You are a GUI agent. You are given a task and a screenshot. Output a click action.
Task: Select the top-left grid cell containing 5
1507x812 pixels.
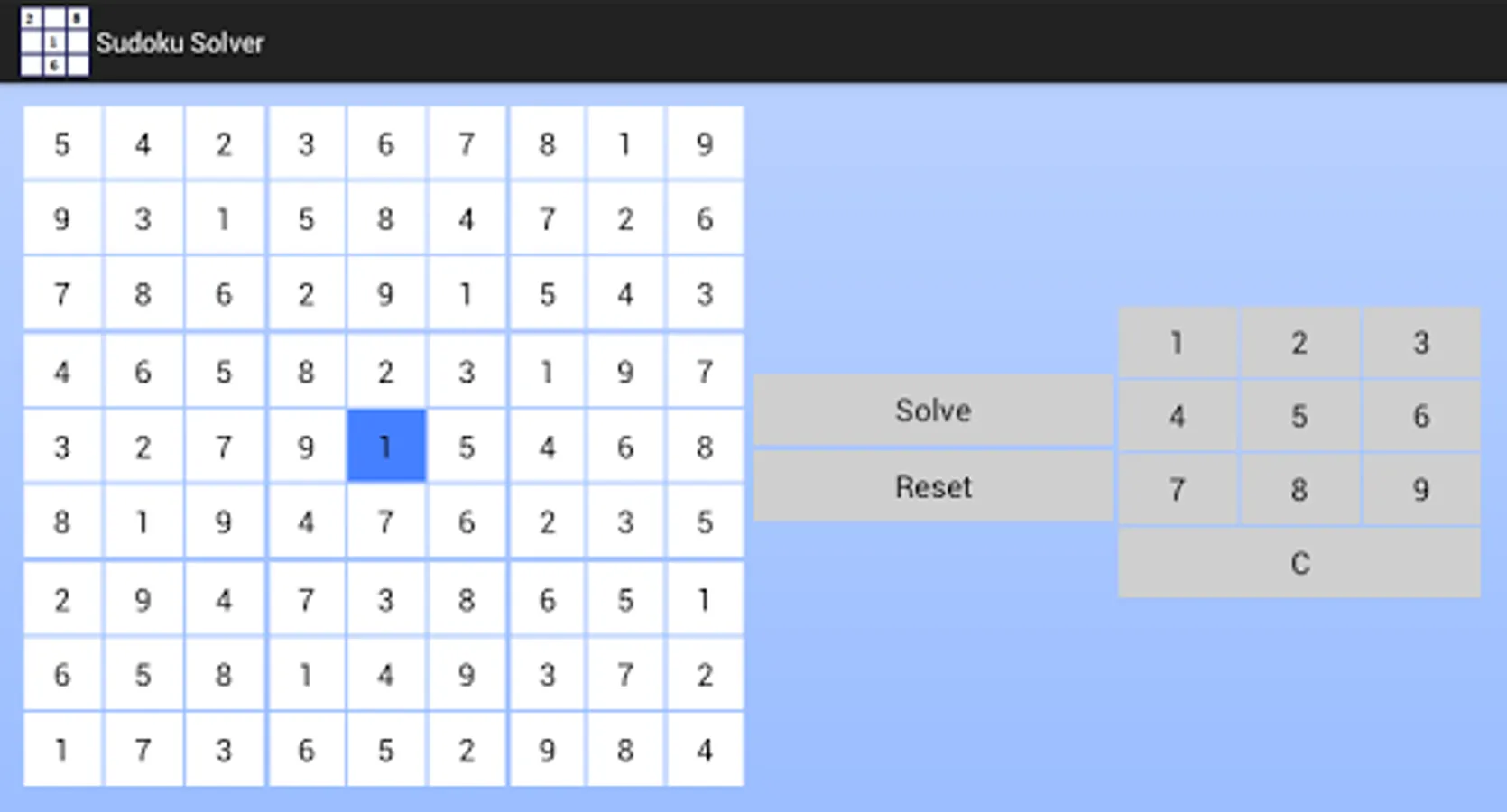click(62, 143)
